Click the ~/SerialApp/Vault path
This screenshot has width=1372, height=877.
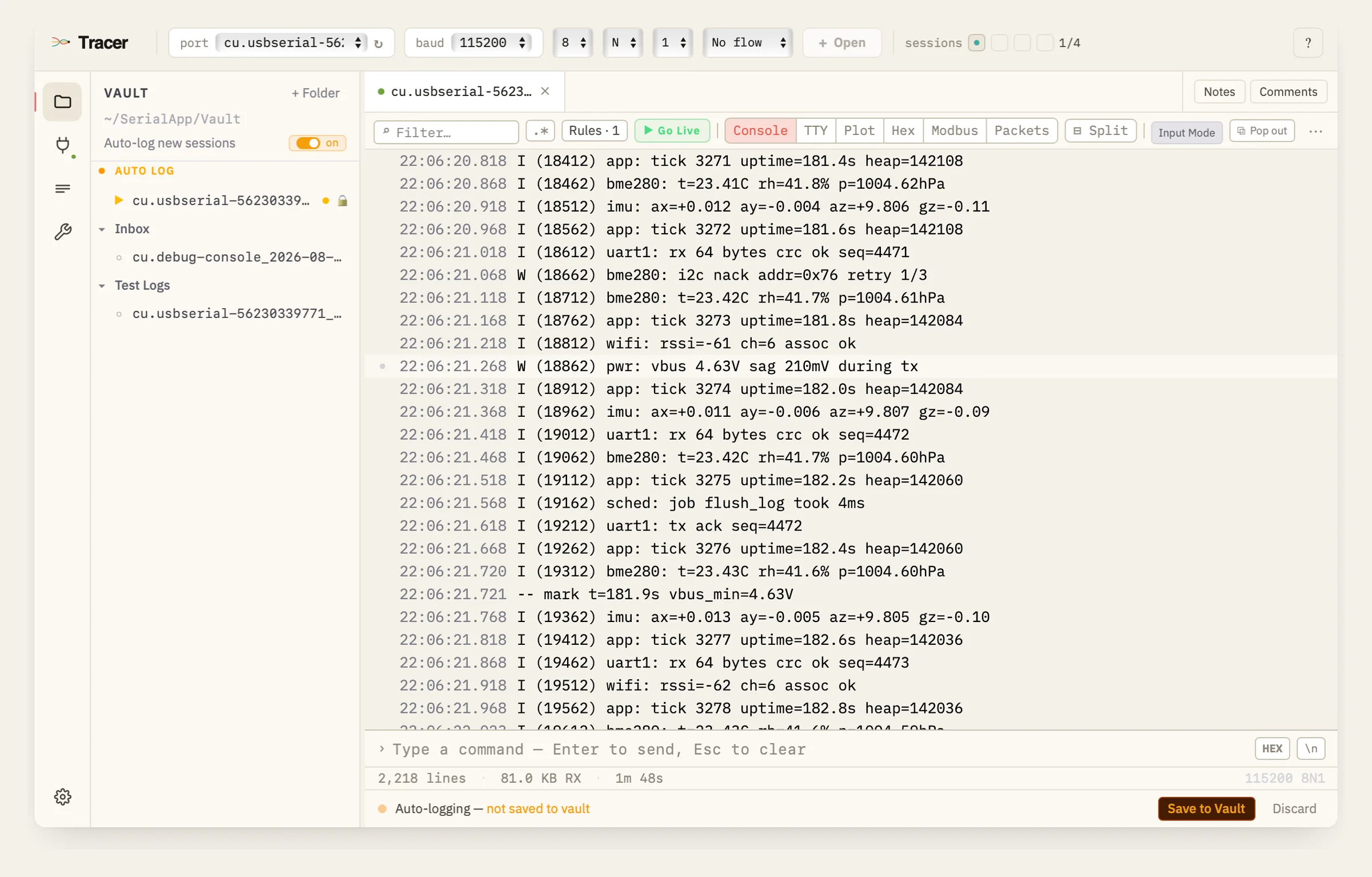(172, 119)
